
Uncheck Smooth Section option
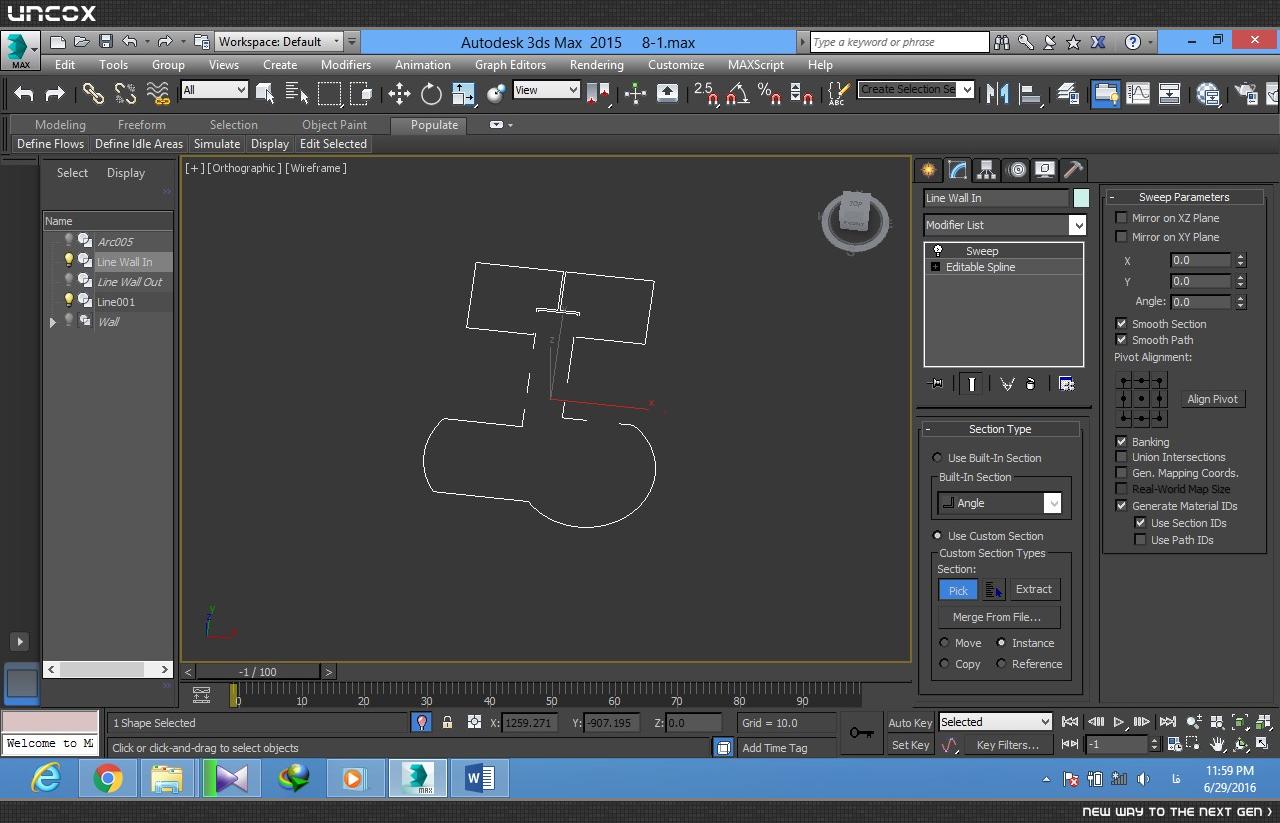[x=1121, y=324]
